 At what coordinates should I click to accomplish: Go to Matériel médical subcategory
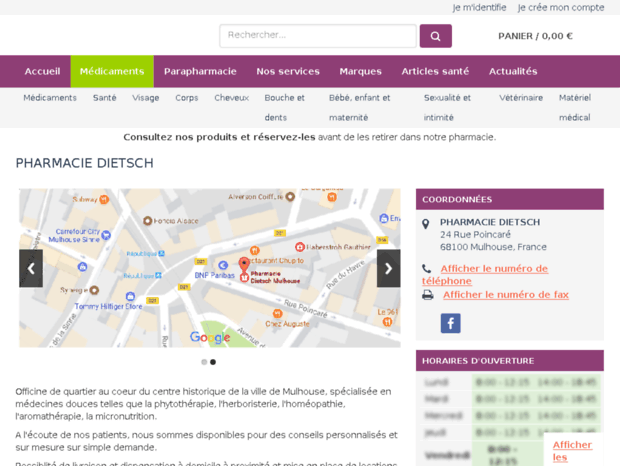[575, 108]
